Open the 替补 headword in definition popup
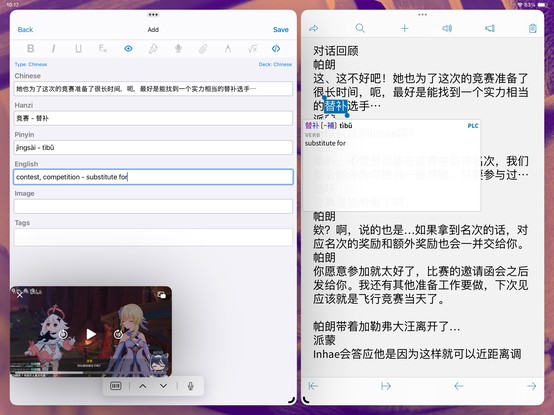The image size is (554, 415). (312, 125)
